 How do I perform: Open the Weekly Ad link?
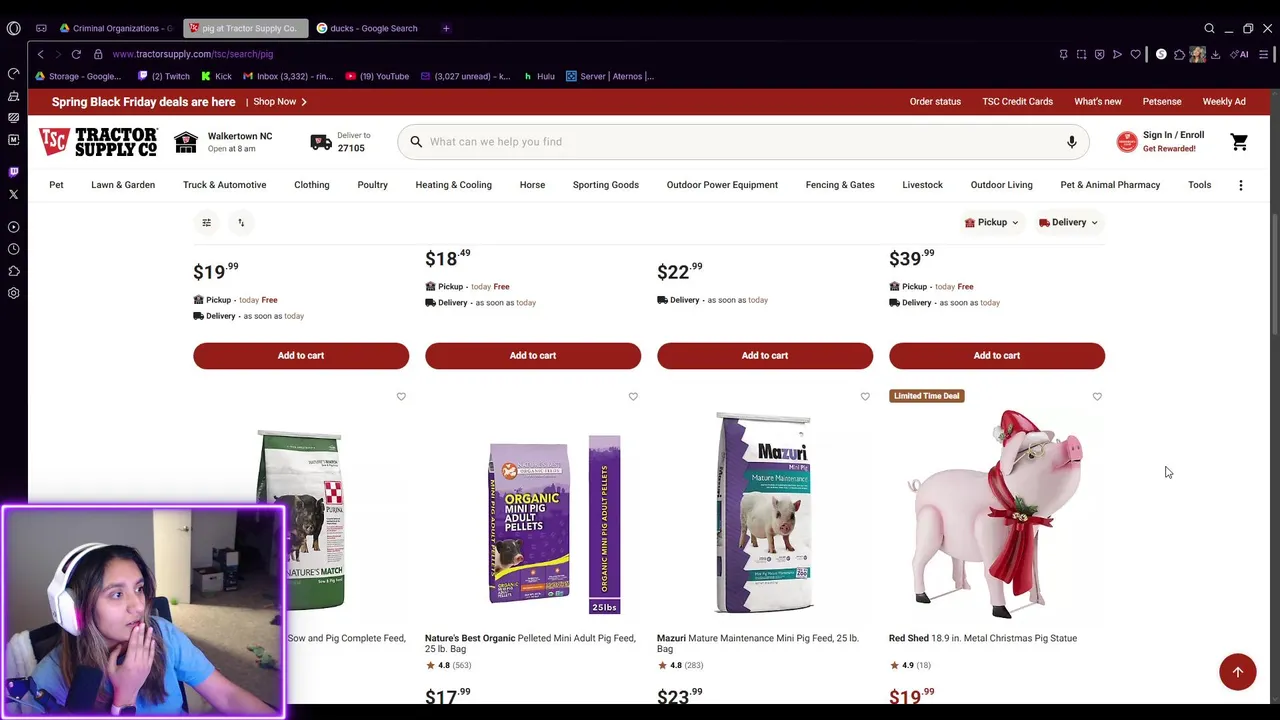tap(1224, 102)
